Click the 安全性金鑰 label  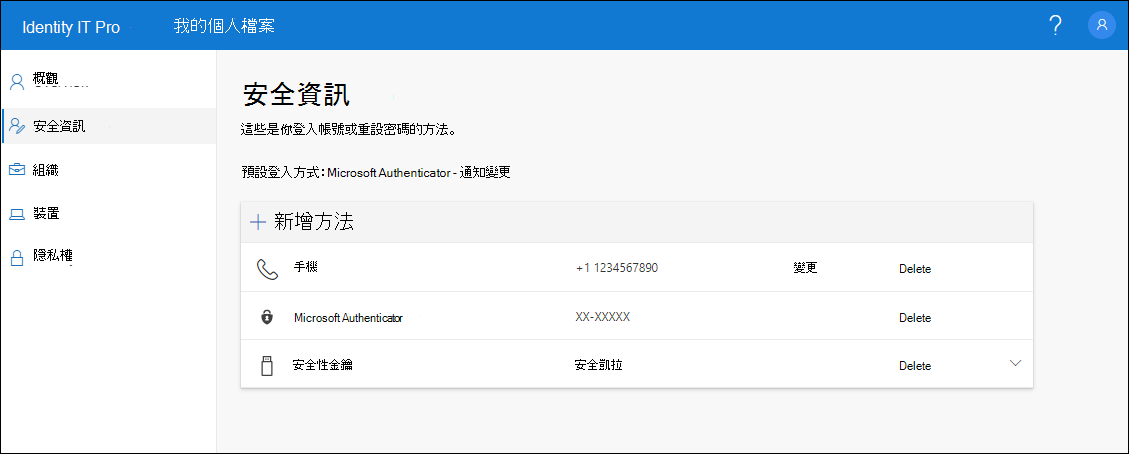pos(323,365)
